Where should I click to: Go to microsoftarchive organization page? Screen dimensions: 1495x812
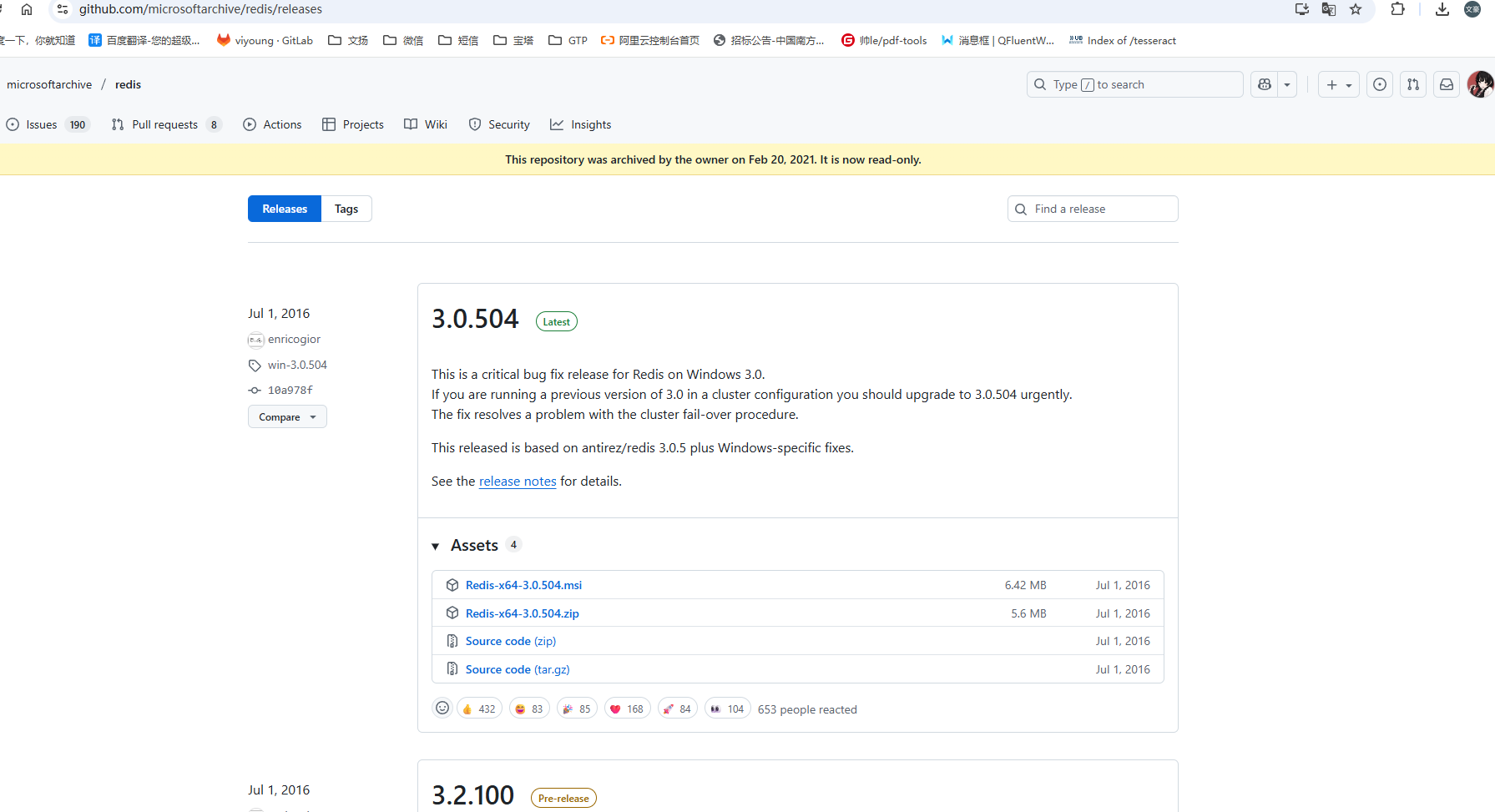[49, 84]
